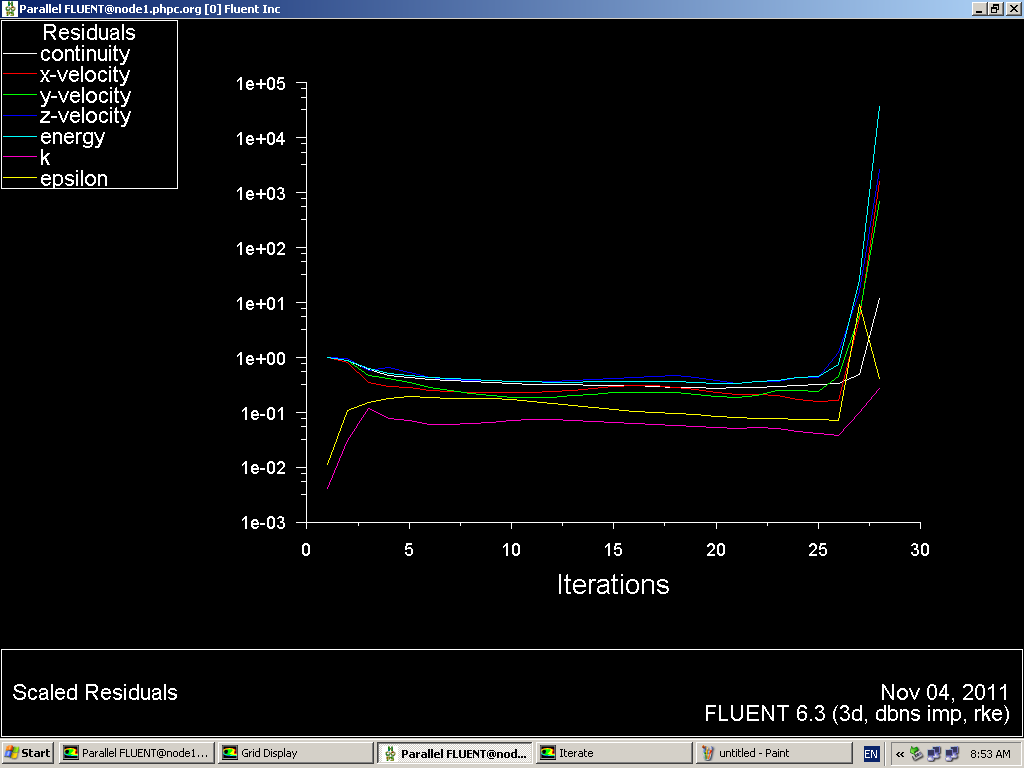Click the continuity legend entry
Image resolution: width=1024 pixels, height=768 pixels.
[x=84, y=54]
